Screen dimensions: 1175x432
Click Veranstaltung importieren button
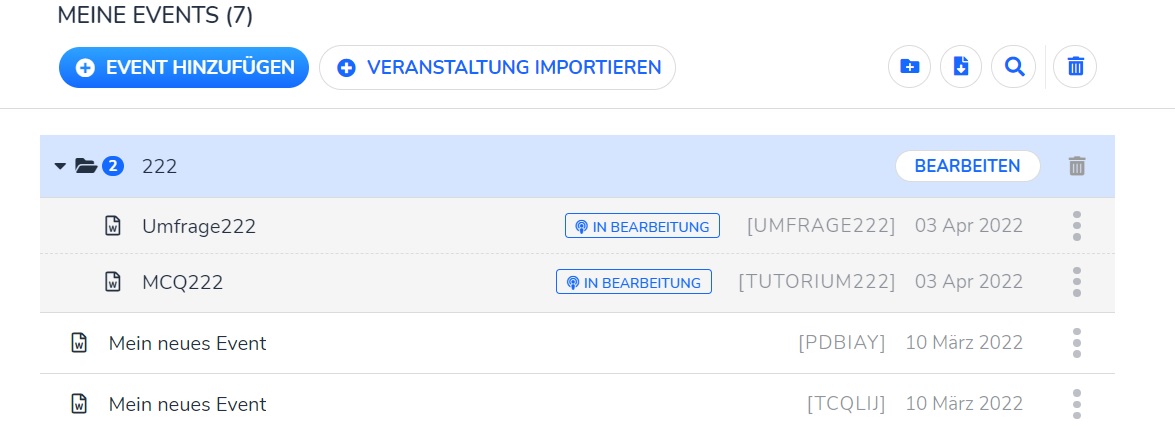(x=497, y=68)
